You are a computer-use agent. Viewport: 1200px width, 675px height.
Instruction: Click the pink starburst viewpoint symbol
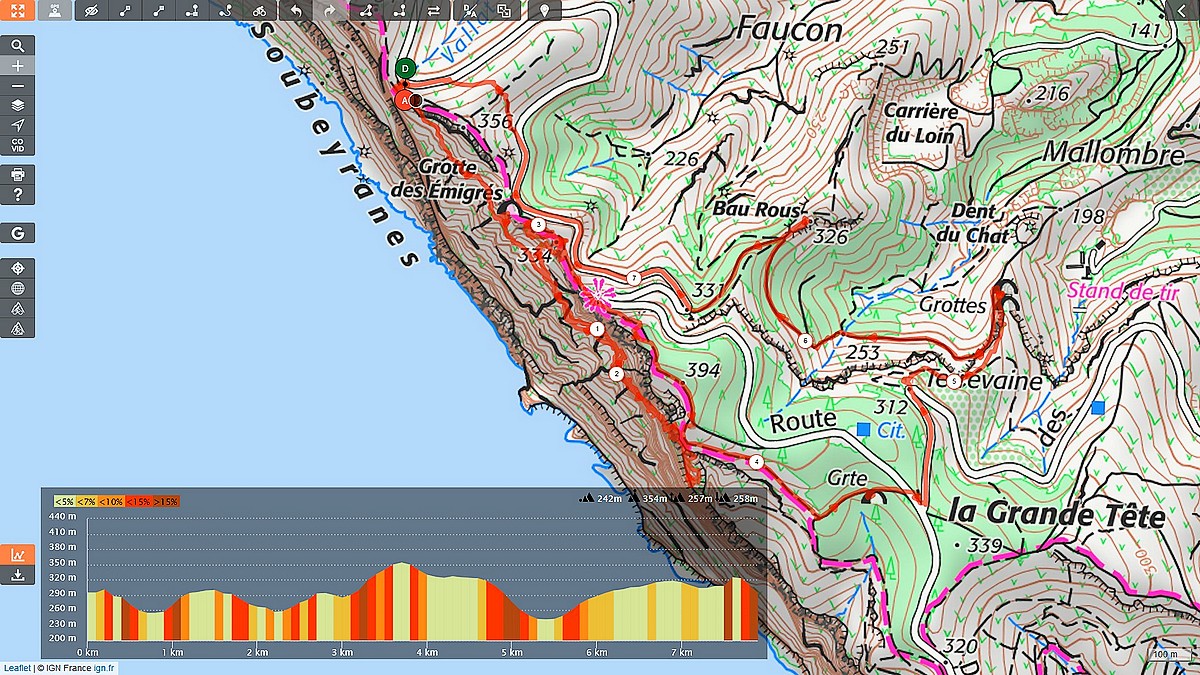point(597,294)
